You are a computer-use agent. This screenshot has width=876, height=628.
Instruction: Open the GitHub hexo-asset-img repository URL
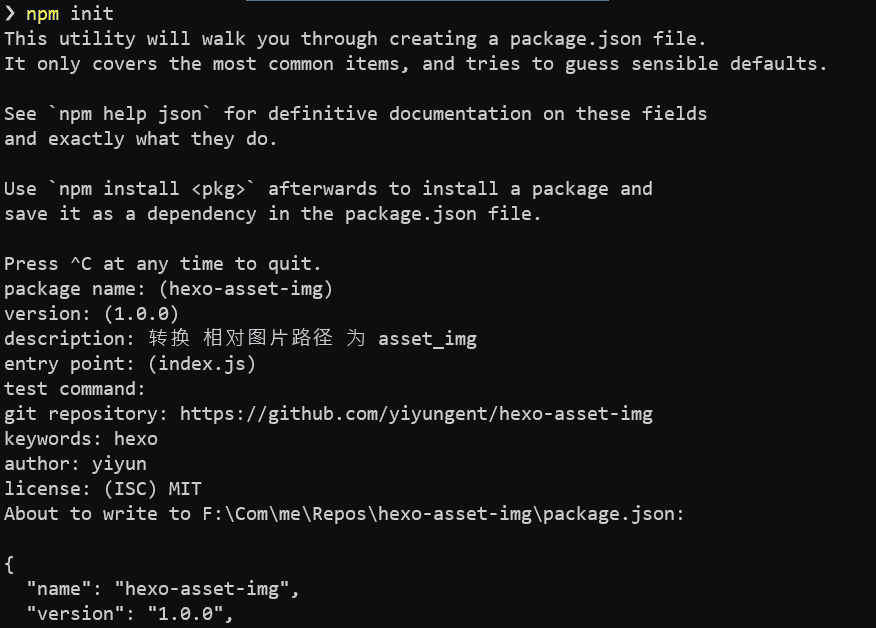416,414
